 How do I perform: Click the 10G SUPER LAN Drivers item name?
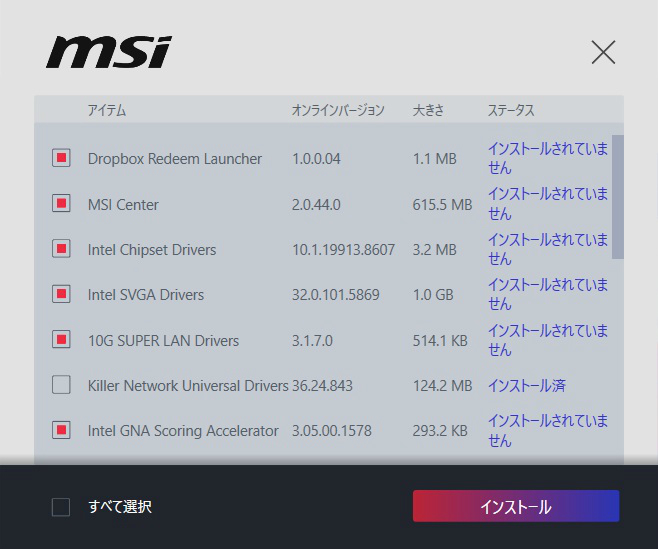point(163,340)
